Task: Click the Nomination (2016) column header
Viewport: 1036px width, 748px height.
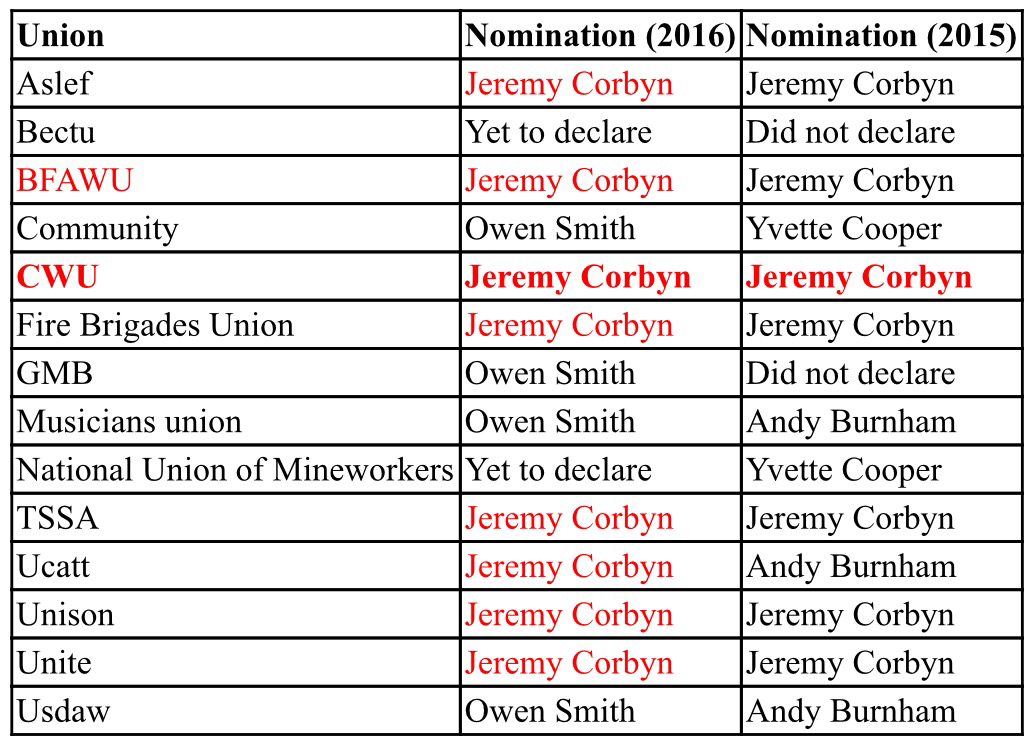Action: [600, 36]
